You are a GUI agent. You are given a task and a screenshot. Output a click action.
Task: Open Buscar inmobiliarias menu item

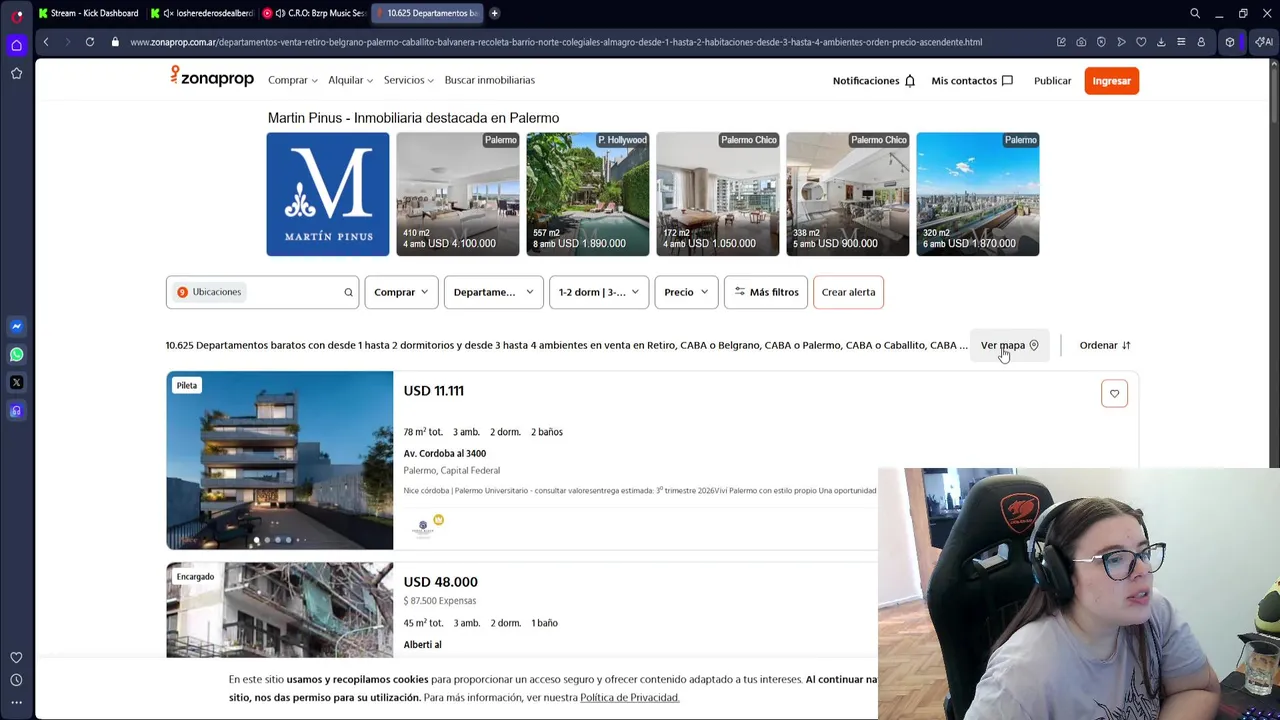(490, 80)
